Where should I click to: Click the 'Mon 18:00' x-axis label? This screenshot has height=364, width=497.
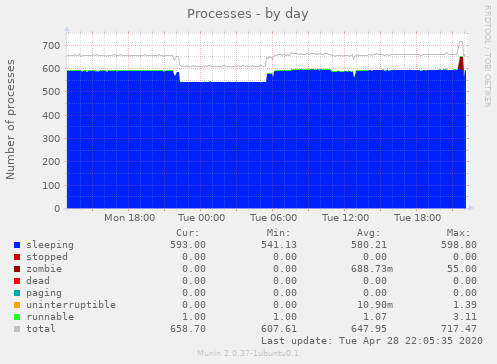[129, 218]
